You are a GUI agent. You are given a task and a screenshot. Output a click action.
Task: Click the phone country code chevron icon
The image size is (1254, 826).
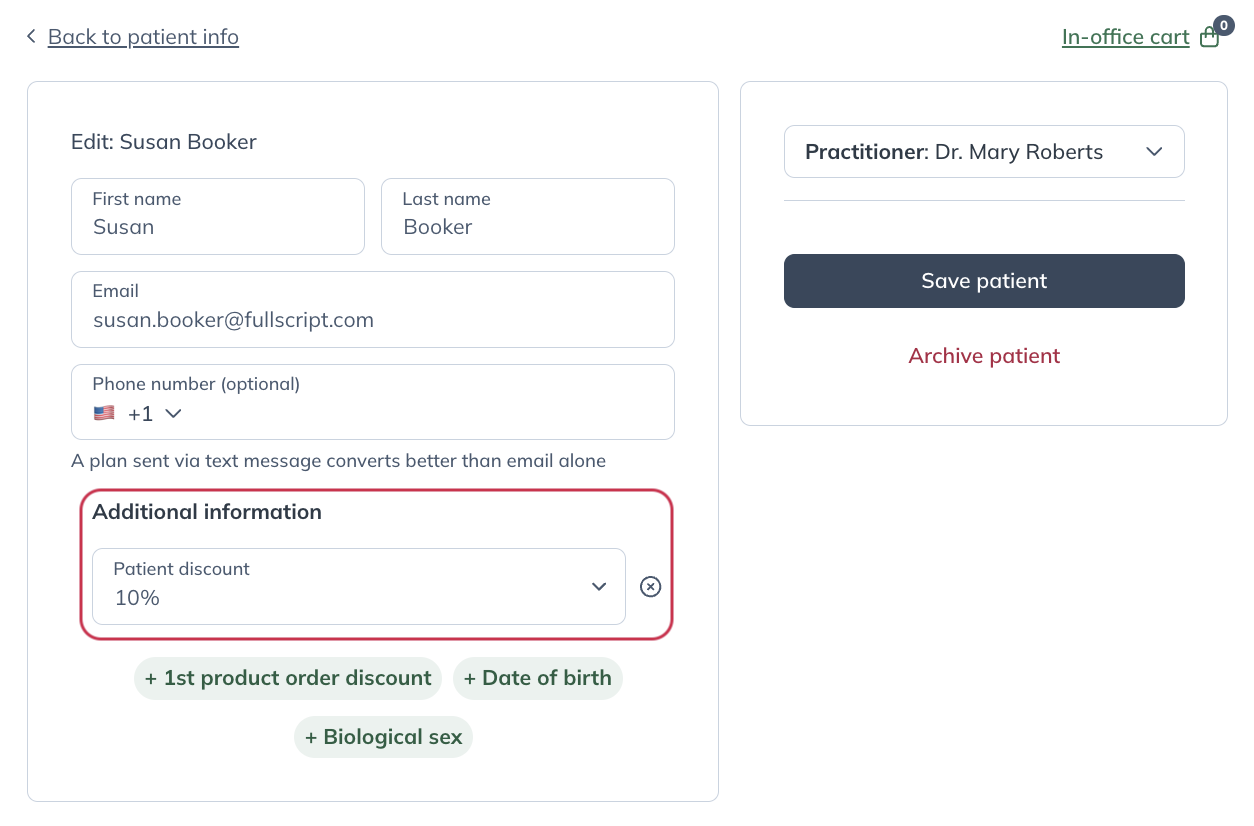click(171, 413)
